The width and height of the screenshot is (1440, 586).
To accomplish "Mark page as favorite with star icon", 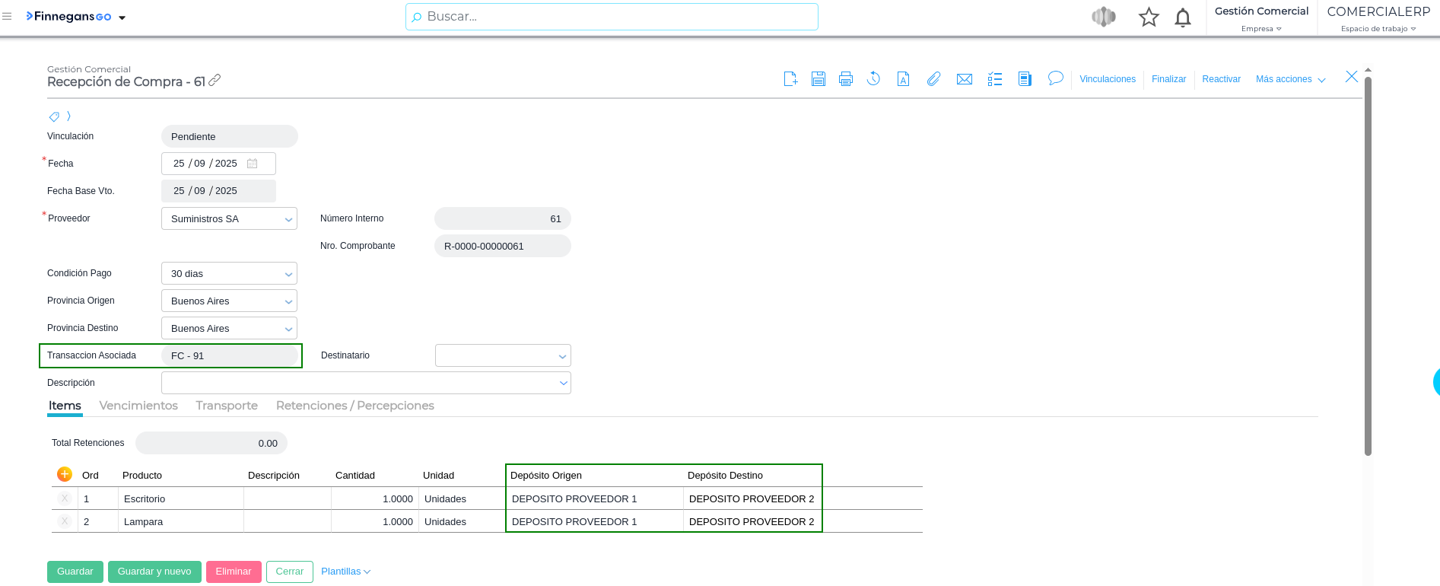I will pyautogui.click(x=1148, y=17).
